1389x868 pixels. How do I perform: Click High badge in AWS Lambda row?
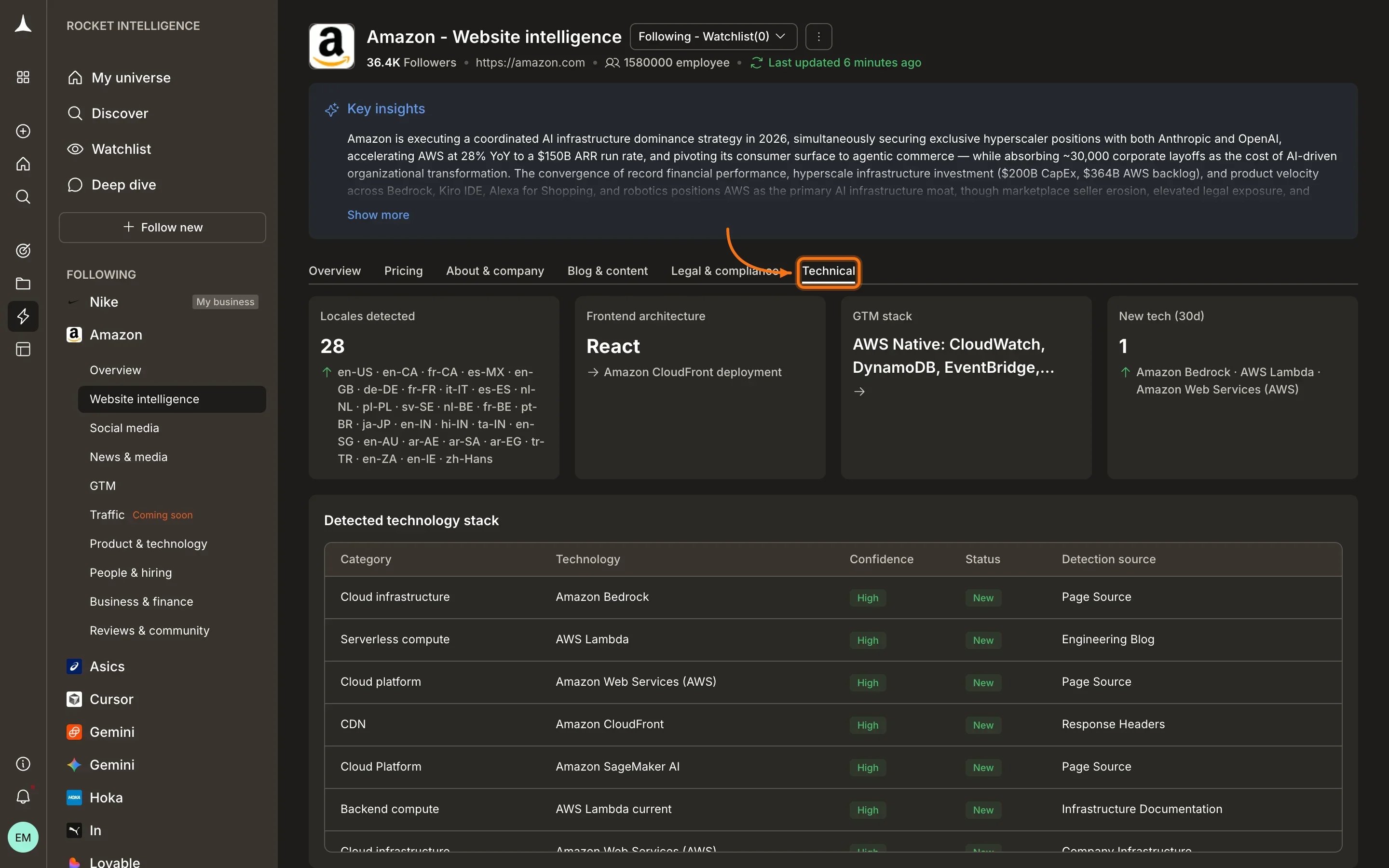pyautogui.click(x=867, y=640)
